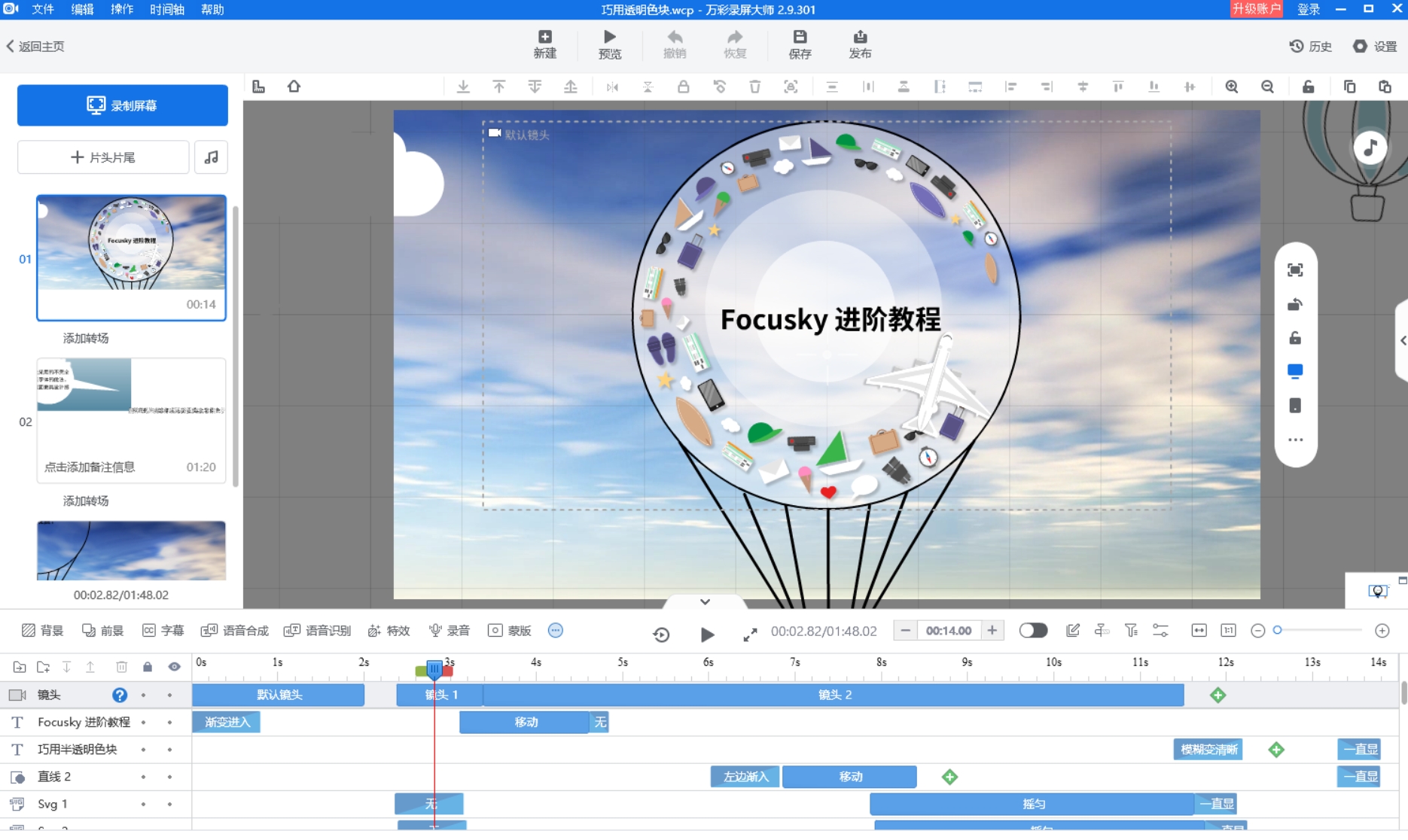1408x840 pixels.
Task: Toggle the switch next to the duration field
Action: pos(1033,631)
